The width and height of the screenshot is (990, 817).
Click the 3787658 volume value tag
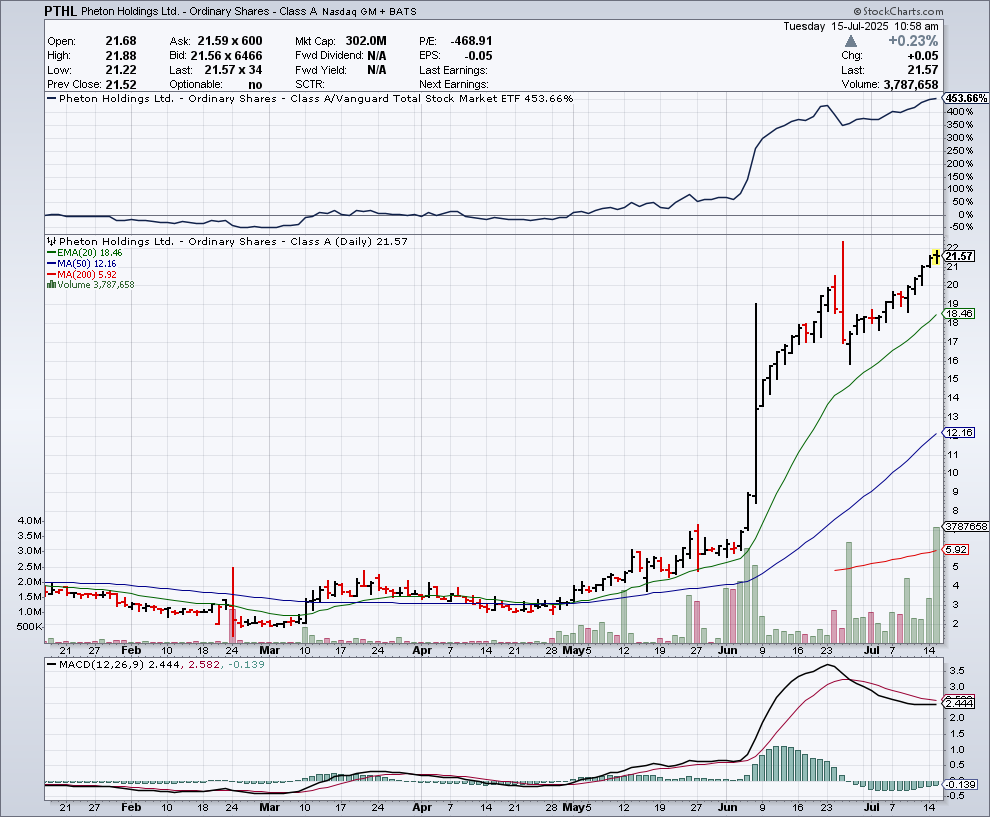965,527
